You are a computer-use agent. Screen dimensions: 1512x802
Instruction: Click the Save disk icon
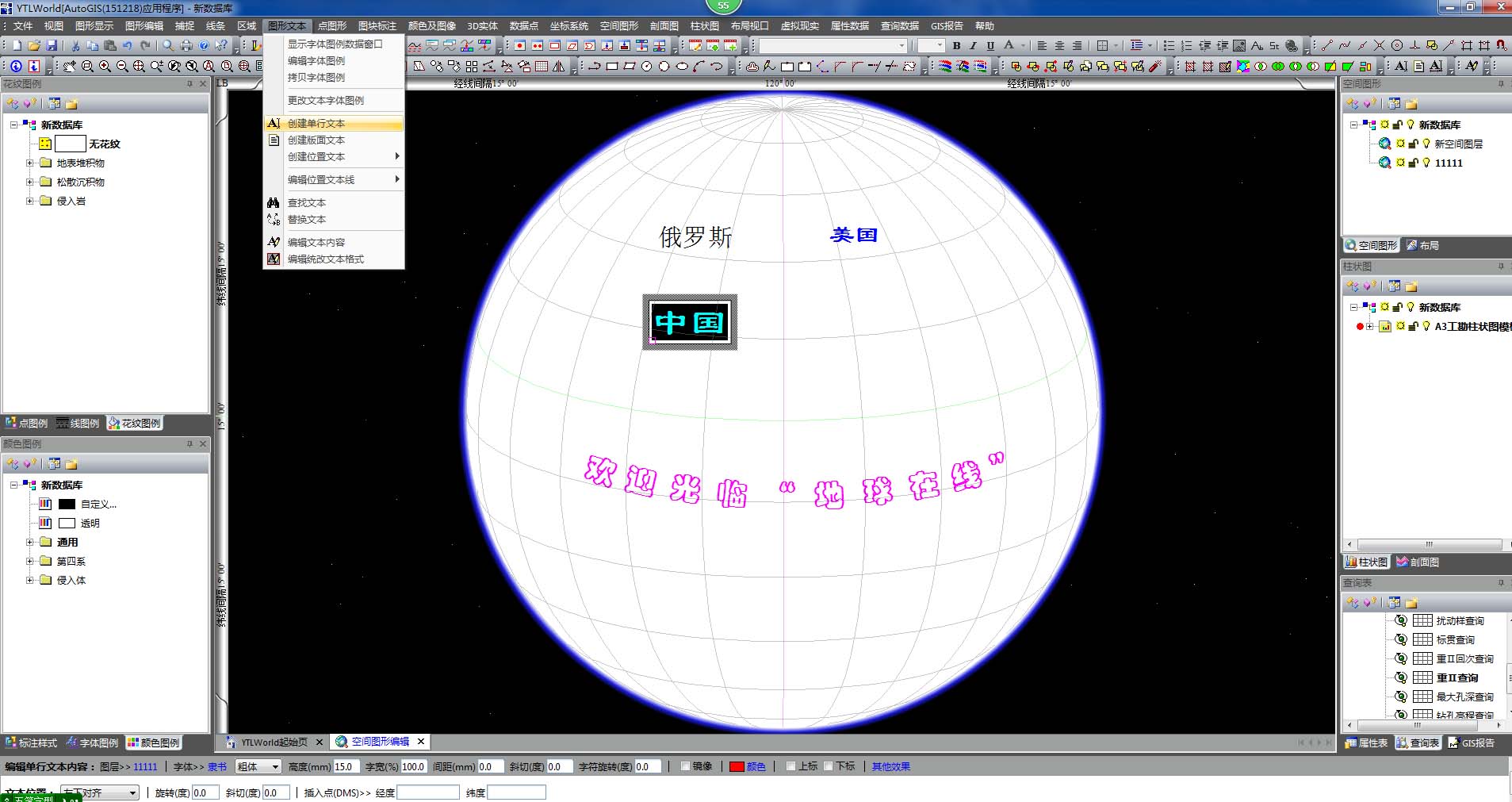coord(52,46)
